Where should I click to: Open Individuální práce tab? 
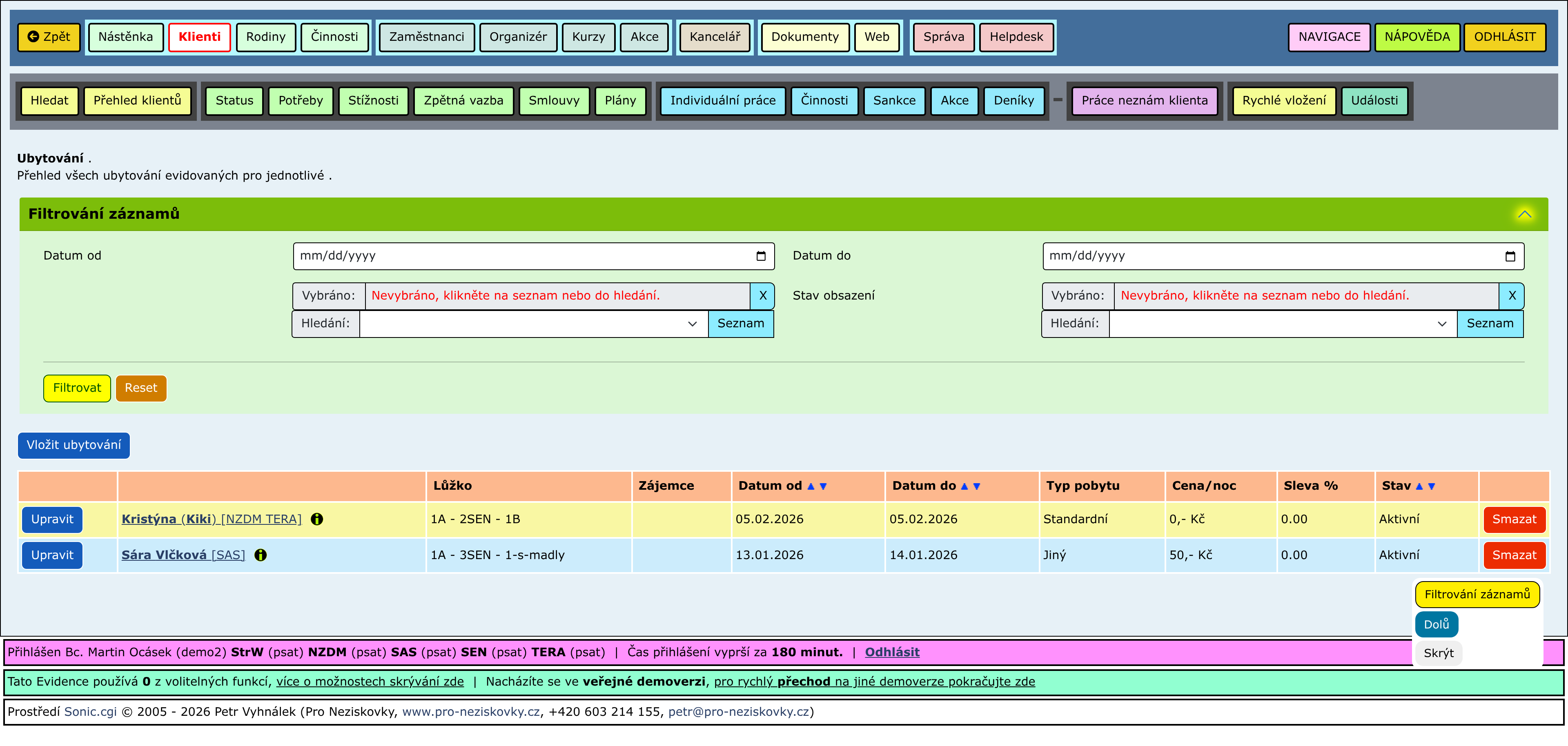[x=723, y=101]
